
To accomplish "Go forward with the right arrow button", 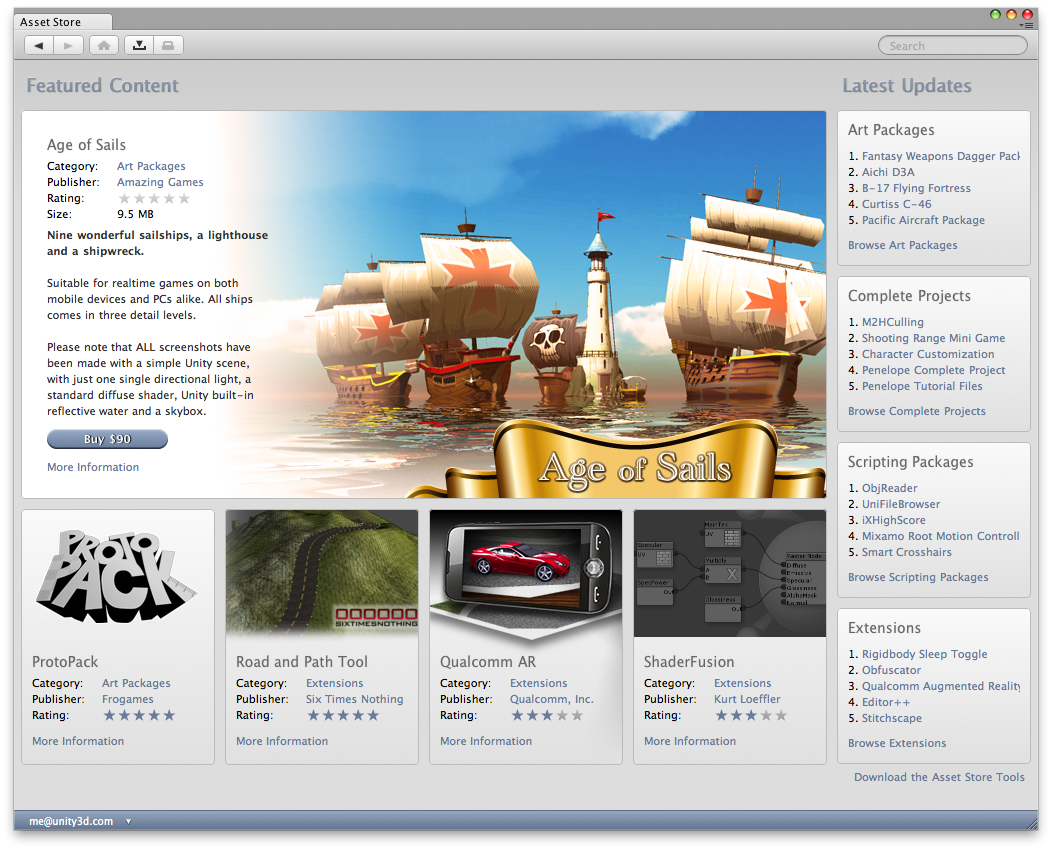I will coord(68,46).
